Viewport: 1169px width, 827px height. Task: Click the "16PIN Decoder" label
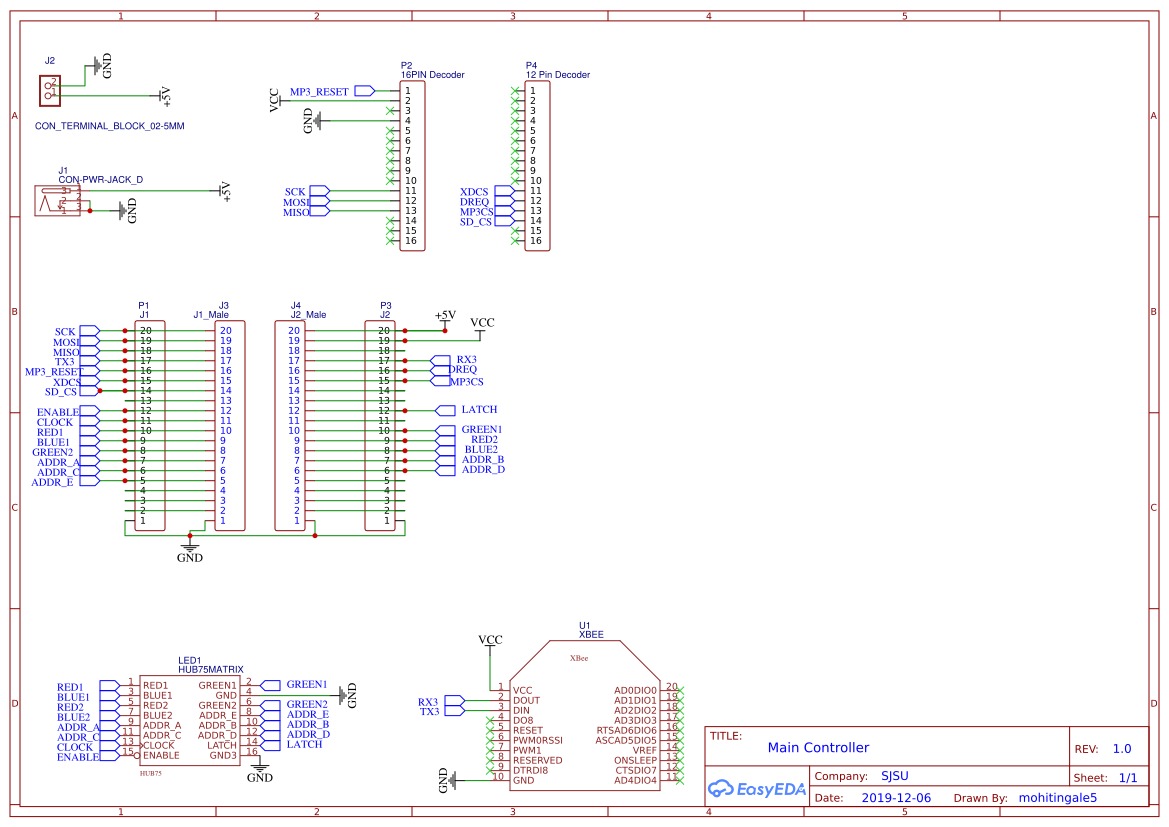432,75
